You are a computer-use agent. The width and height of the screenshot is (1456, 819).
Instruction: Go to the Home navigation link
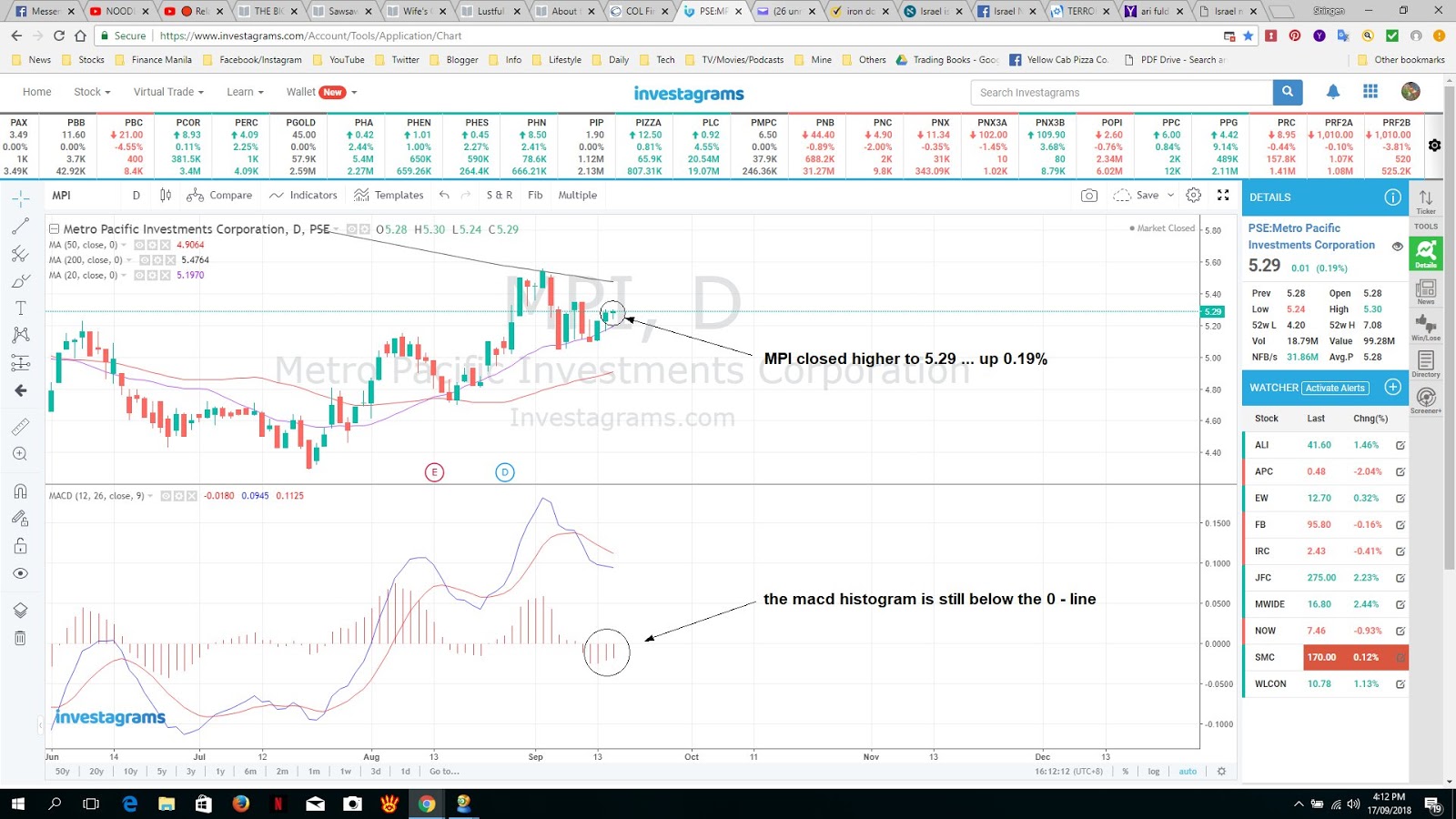click(x=37, y=92)
